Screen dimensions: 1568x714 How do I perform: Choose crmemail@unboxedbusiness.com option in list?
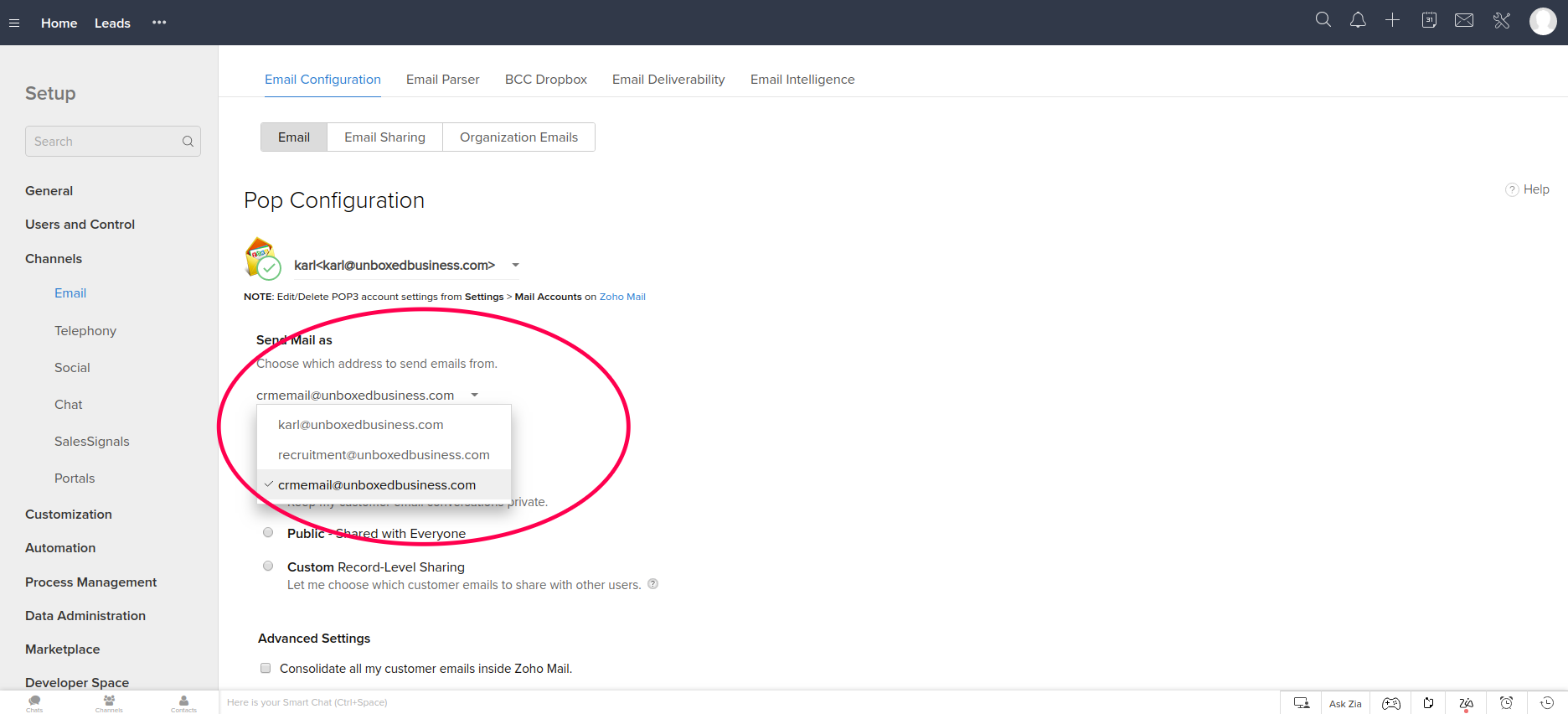click(384, 485)
